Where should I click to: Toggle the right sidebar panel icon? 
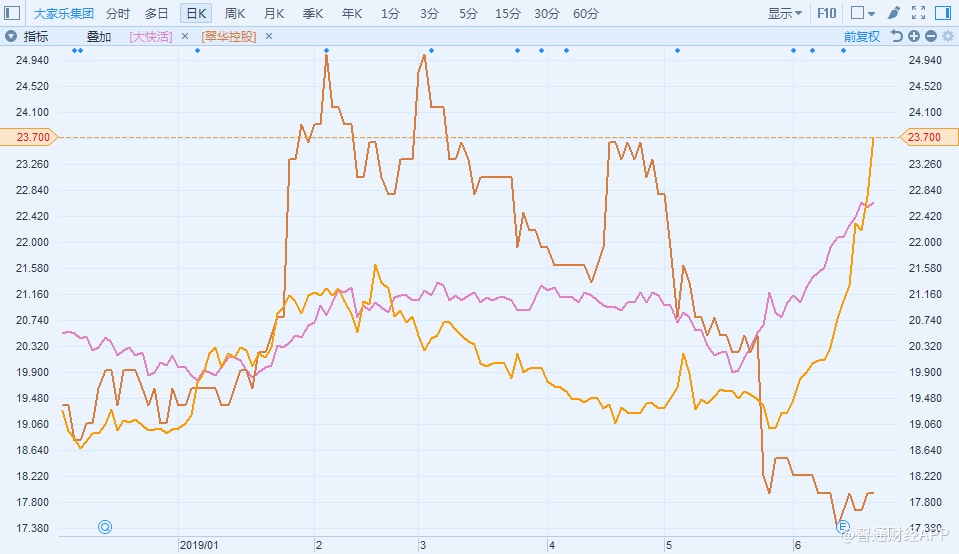click(943, 13)
